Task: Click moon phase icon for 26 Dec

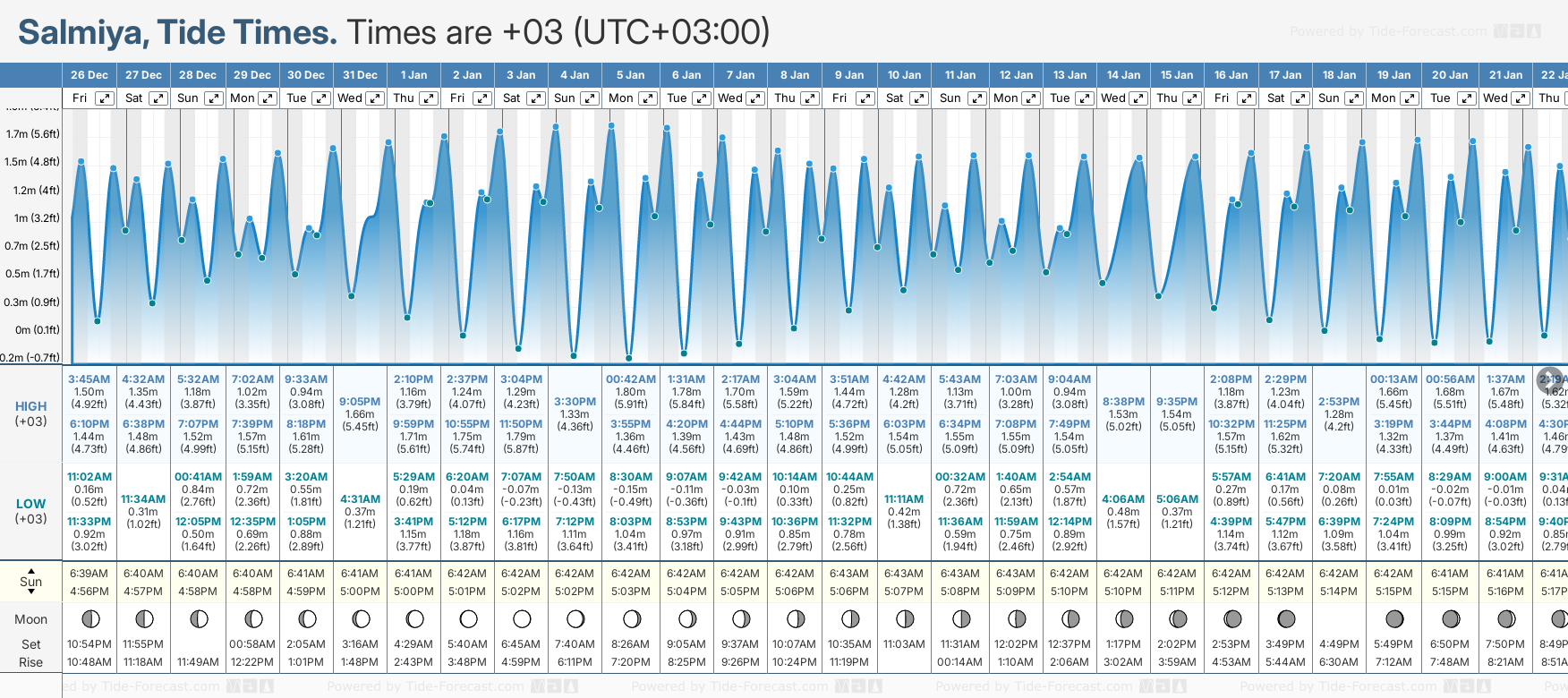Action: [x=89, y=618]
